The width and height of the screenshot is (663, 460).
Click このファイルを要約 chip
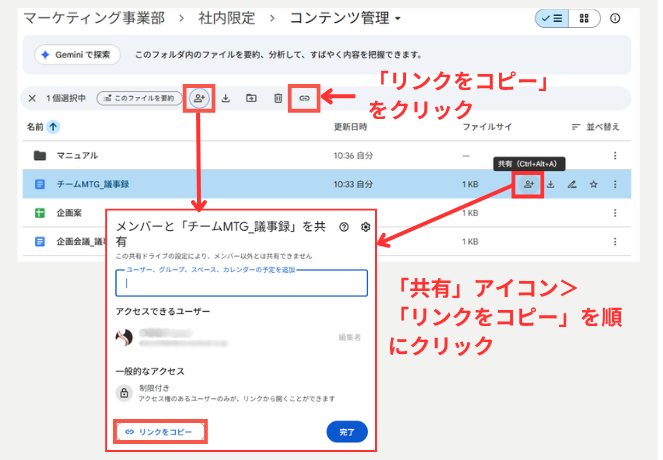(x=140, y=99)
